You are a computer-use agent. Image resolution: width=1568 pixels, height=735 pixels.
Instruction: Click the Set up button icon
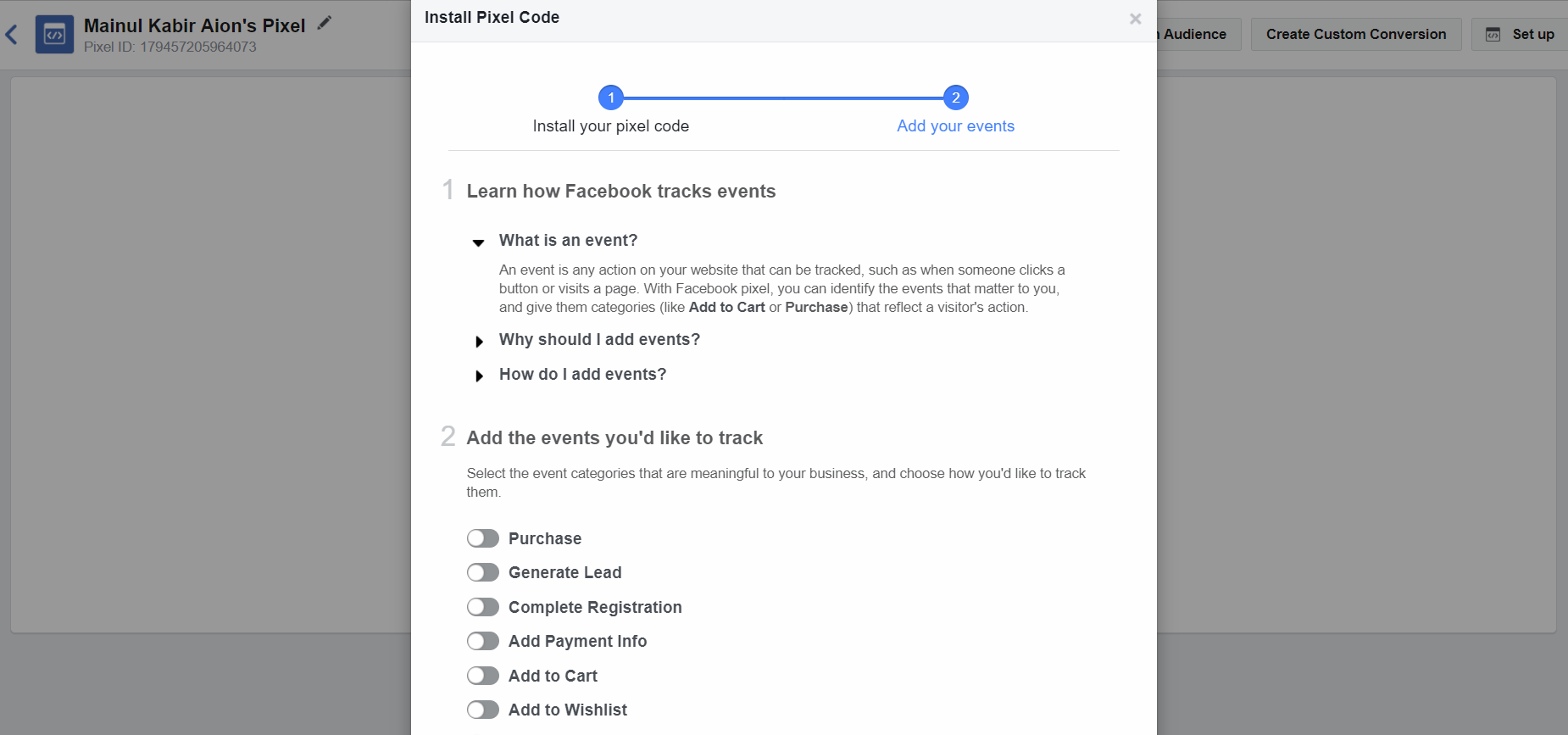pyautogui.click(x=1493, y=35)
